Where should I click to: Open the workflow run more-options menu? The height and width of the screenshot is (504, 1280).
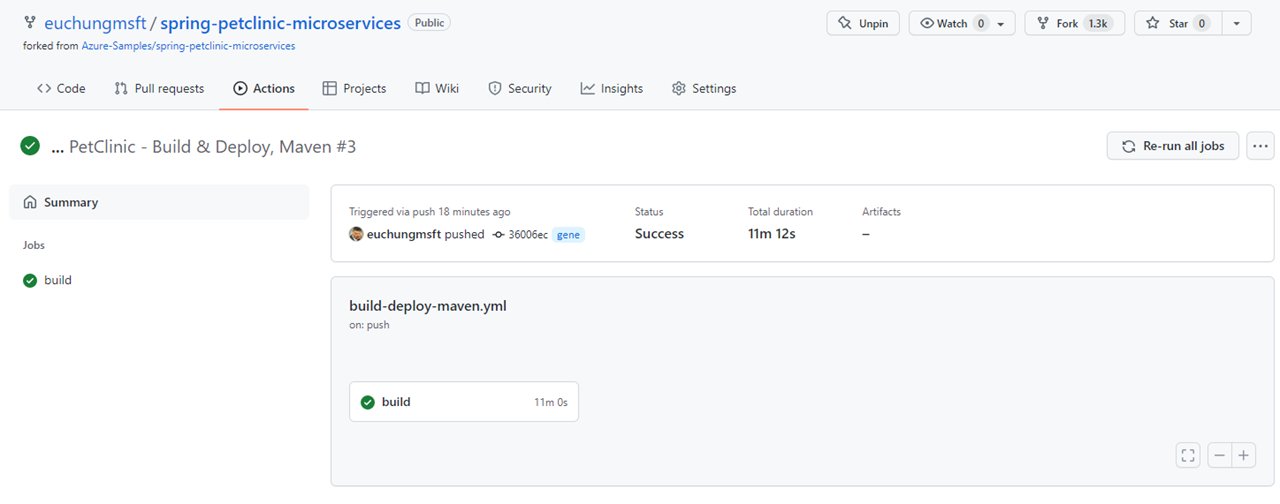1260,146
